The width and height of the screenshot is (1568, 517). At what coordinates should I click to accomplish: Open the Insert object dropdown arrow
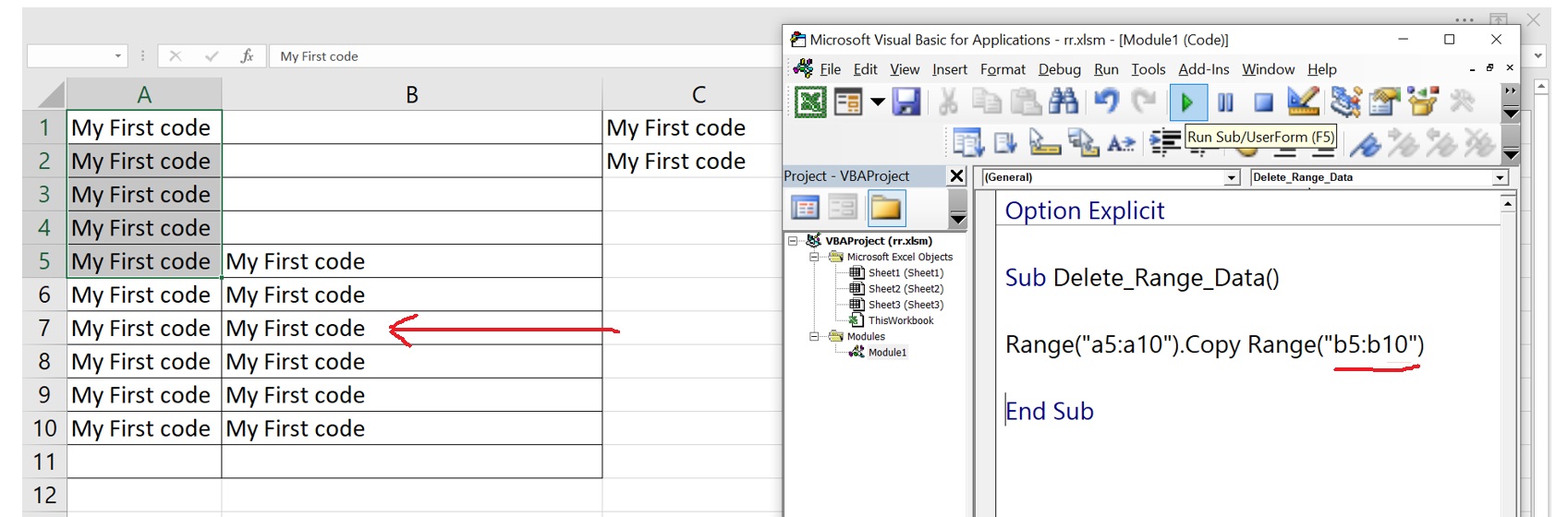(x=877, y=102)
